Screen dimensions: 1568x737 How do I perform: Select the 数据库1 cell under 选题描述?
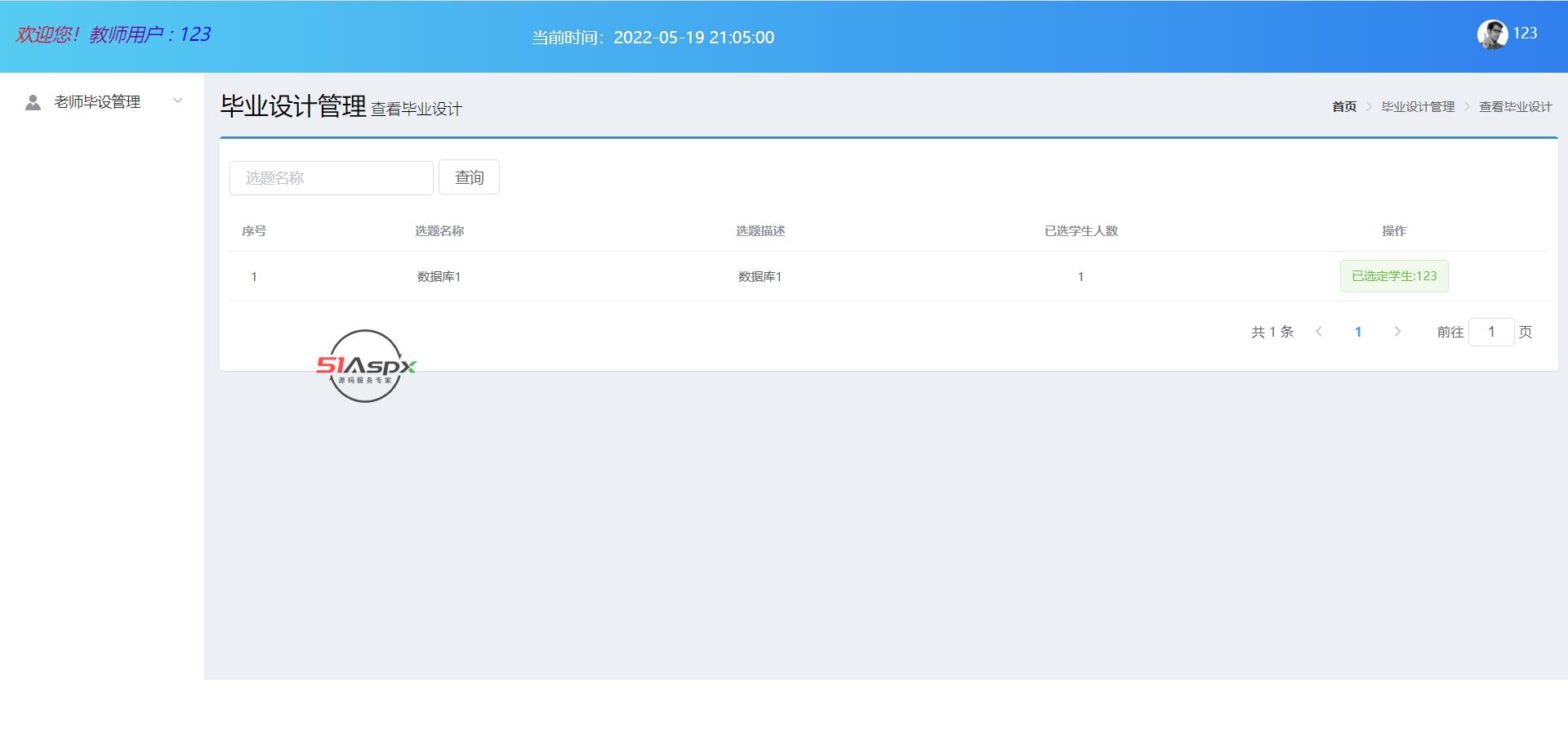pyautogui.click(x=760, y=277)
